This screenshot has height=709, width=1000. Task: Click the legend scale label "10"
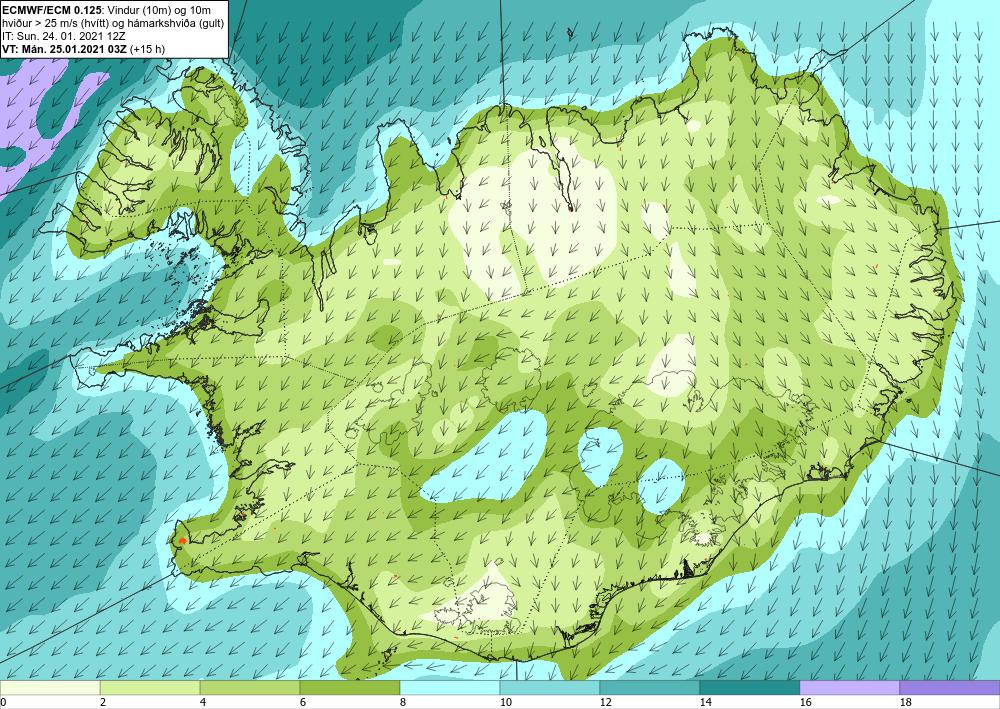(x=505, y=702)
